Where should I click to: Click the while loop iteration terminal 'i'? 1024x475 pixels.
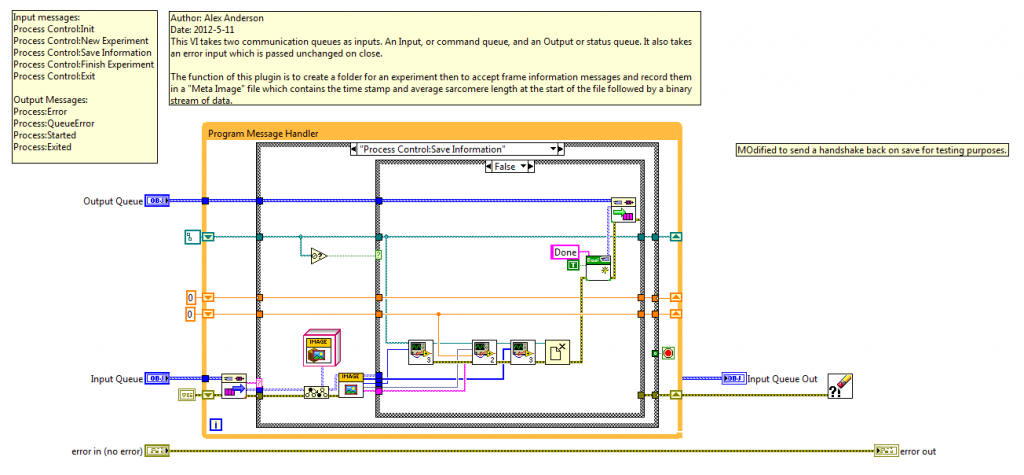point(216,427)
